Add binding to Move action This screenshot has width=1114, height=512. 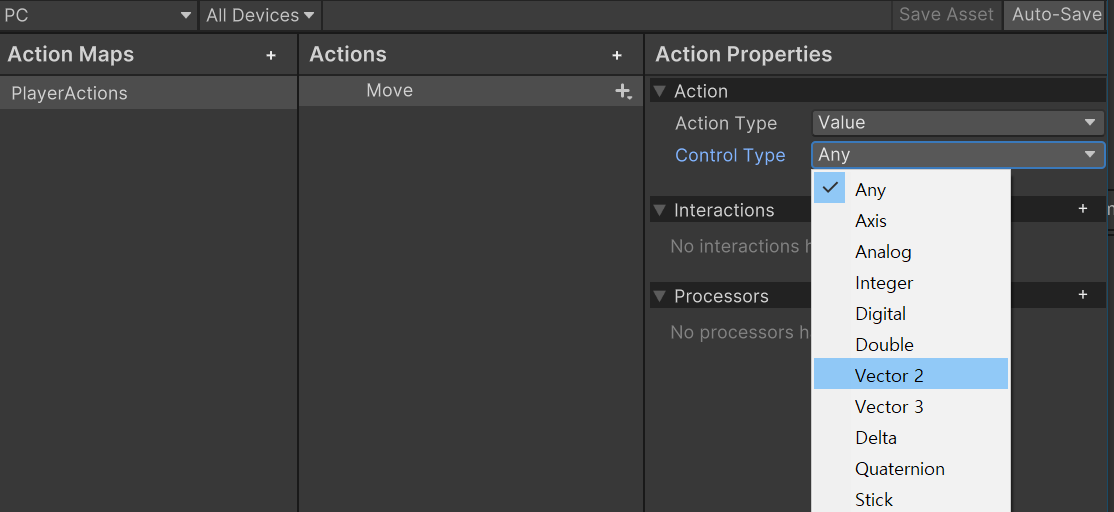(623, 92)
